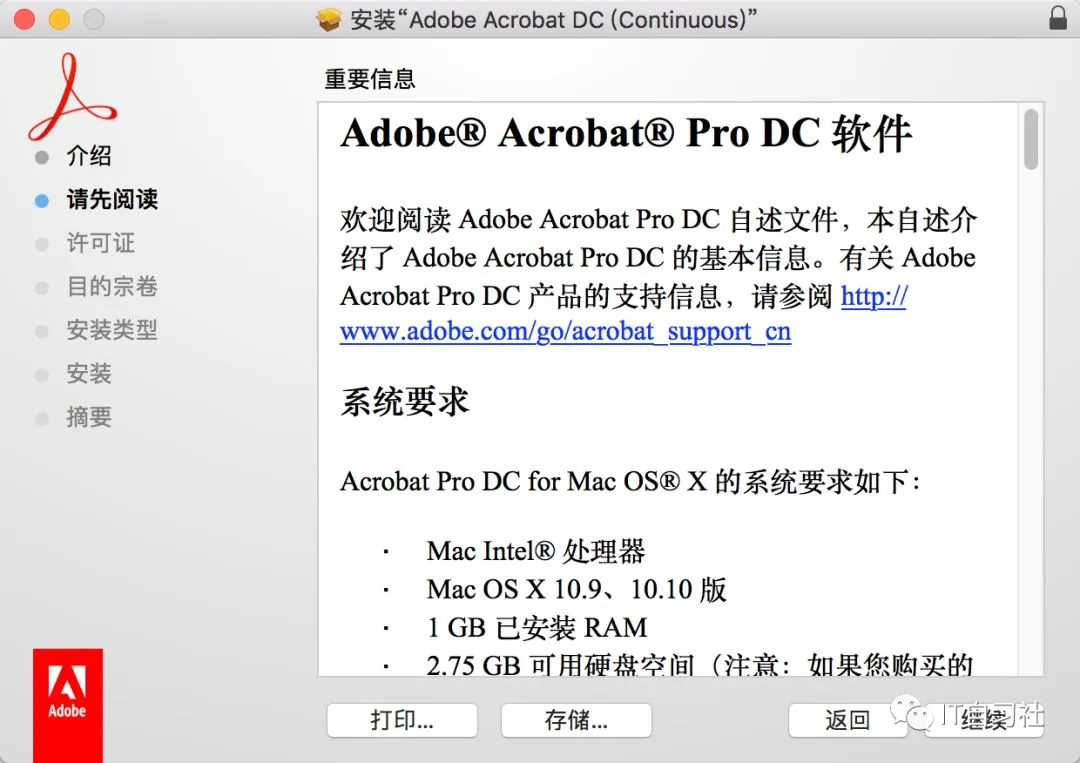Viewport: 1080px width, 763px height.
Task: Click the readme vertical scrollbar thumb
Action: [1030, 139]
